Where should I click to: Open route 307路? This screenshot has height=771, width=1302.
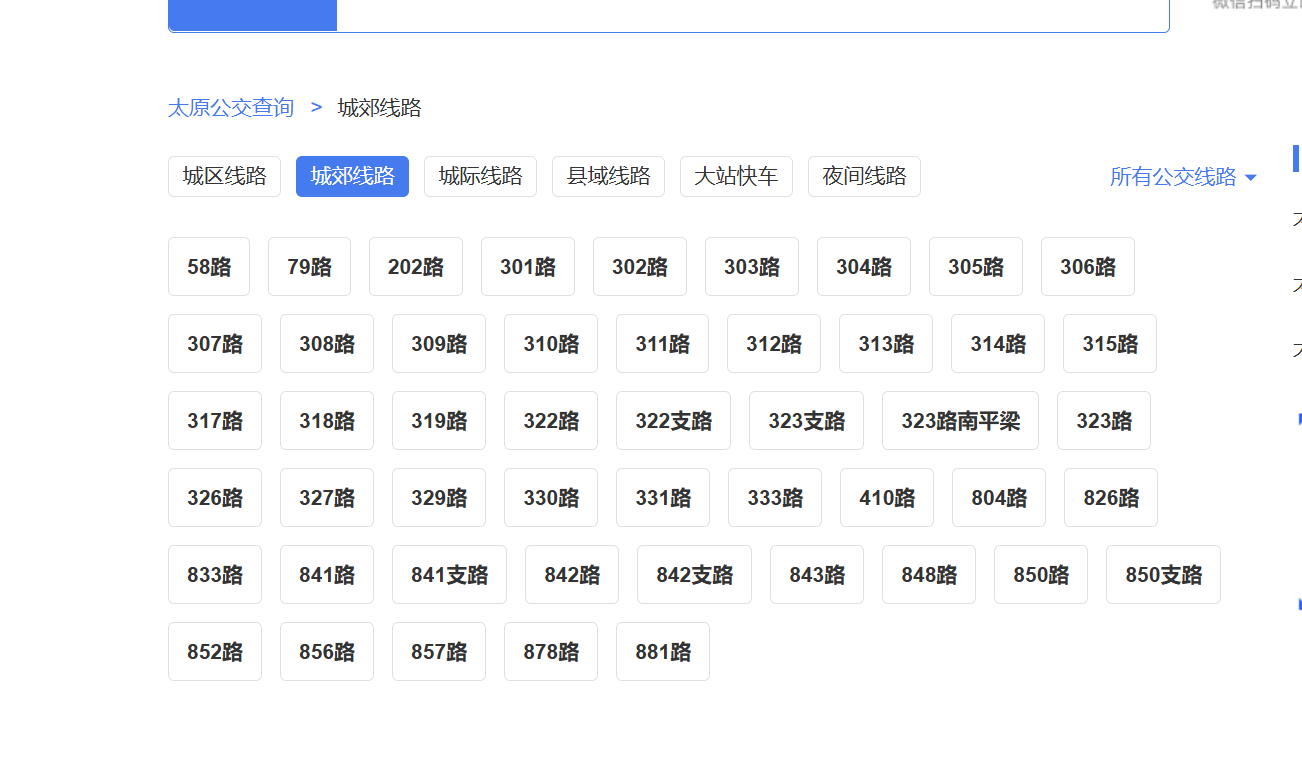(215, 344)
